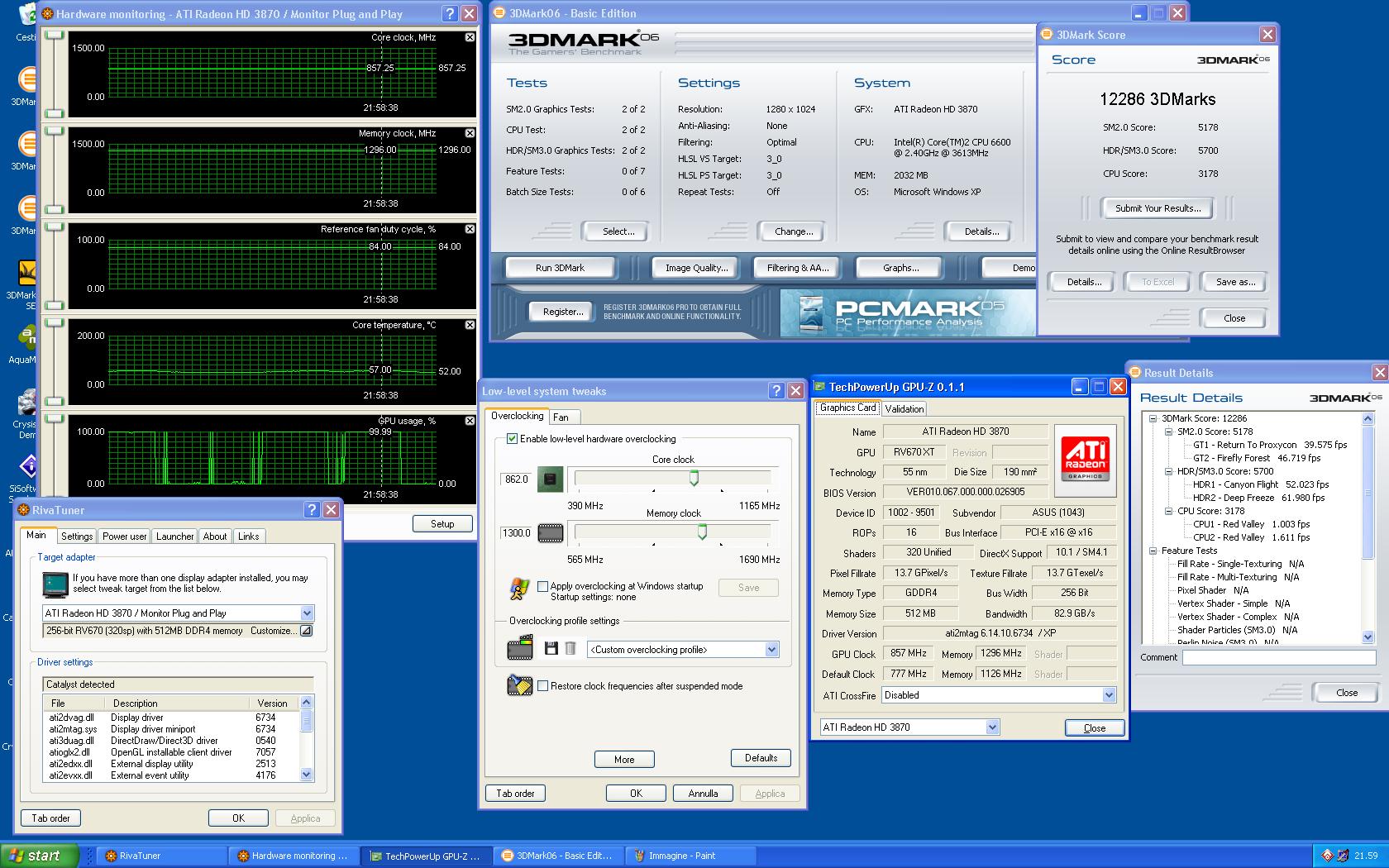Click Setup in Hardware monitoring window
The image size is (1389, 868).
pyautogui.click(x=442, y=524)
